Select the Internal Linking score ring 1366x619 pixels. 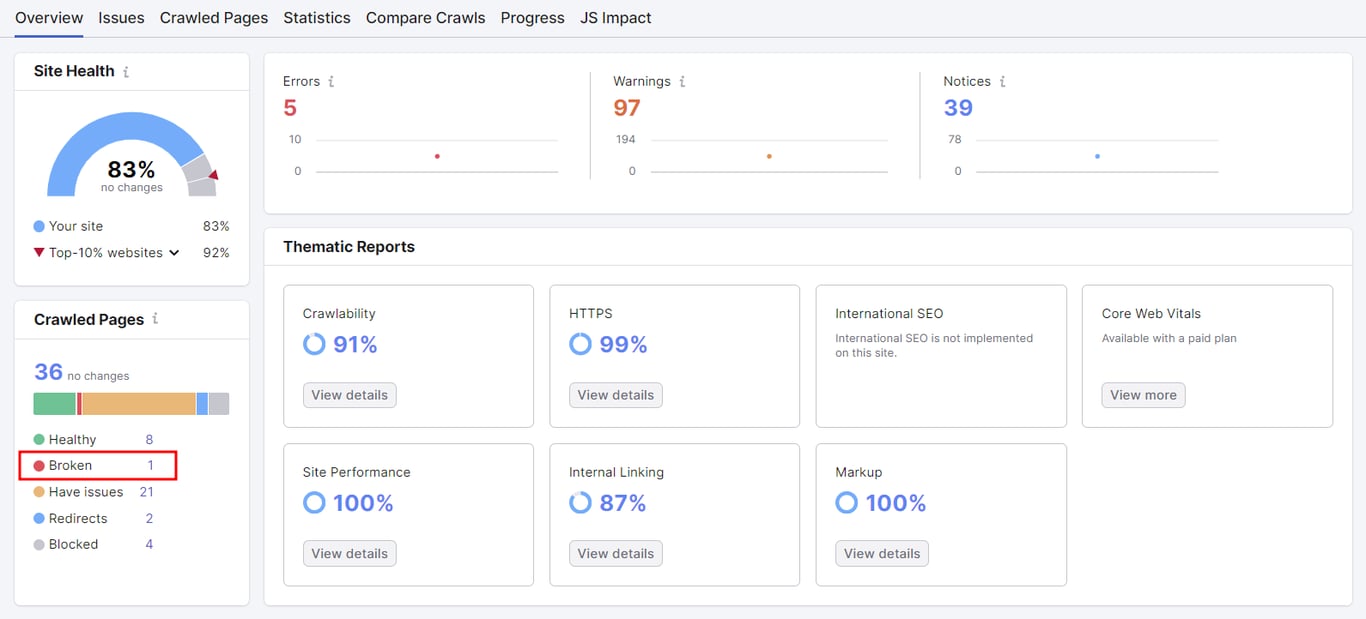click(x=580, y=503)
